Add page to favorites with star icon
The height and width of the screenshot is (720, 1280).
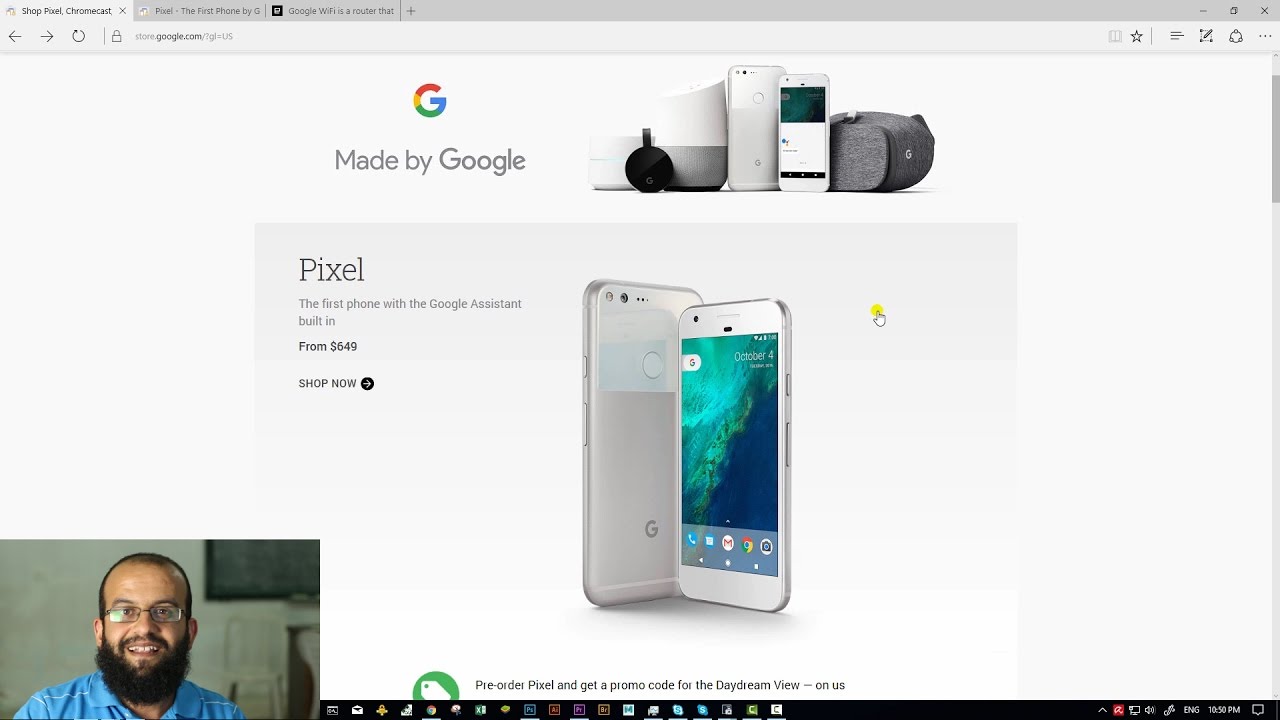pos(1137,36)
